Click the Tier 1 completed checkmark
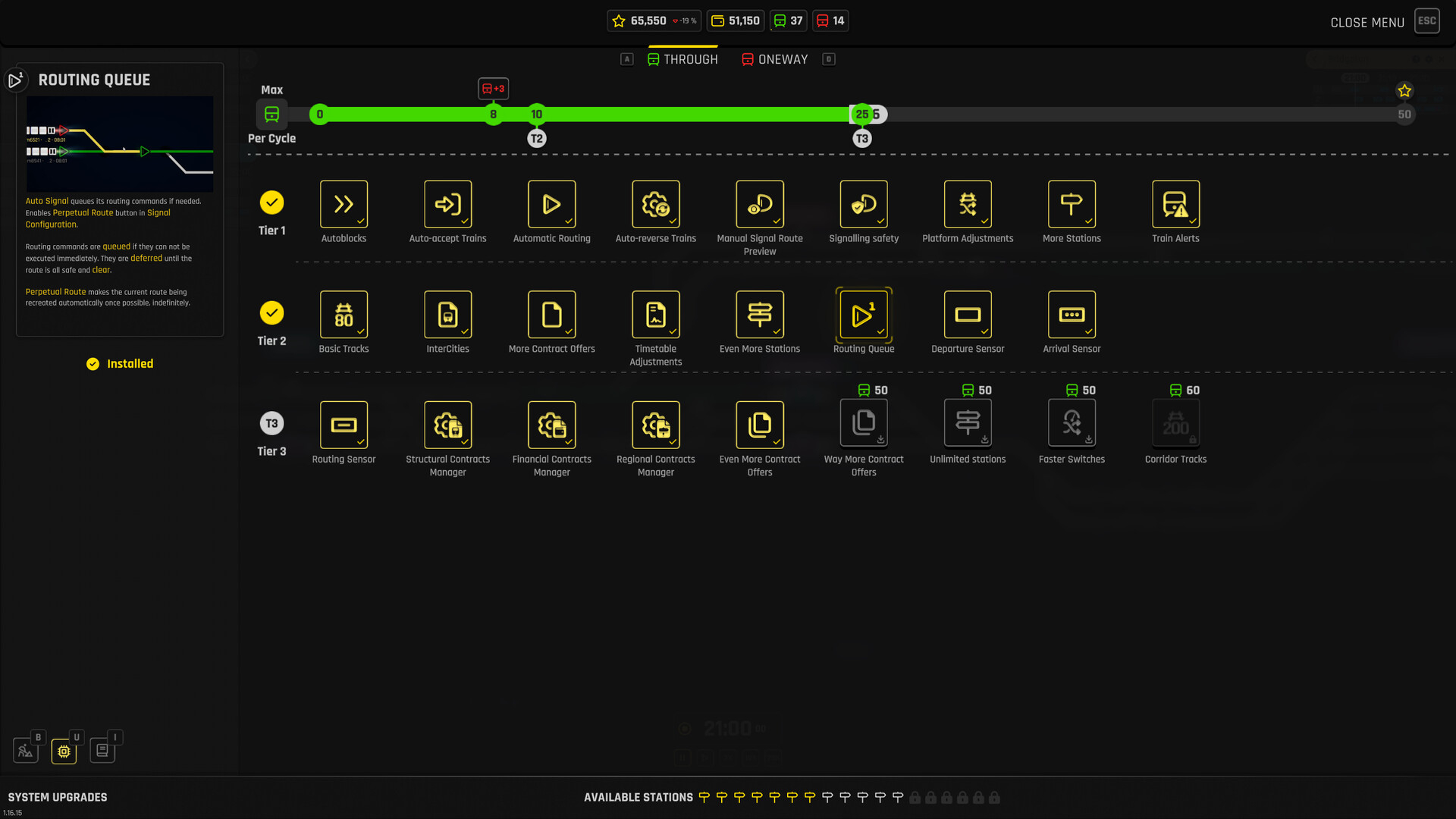The height and width of the screenshot is (819, 1456). click(271, 202)
